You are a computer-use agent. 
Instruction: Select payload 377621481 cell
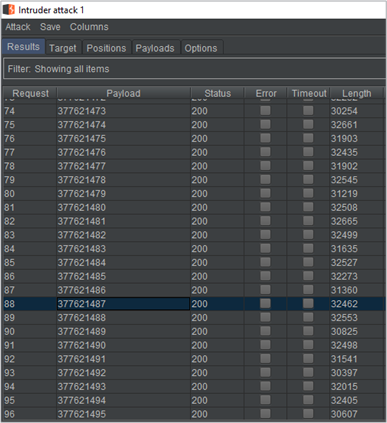click(123, 221)
